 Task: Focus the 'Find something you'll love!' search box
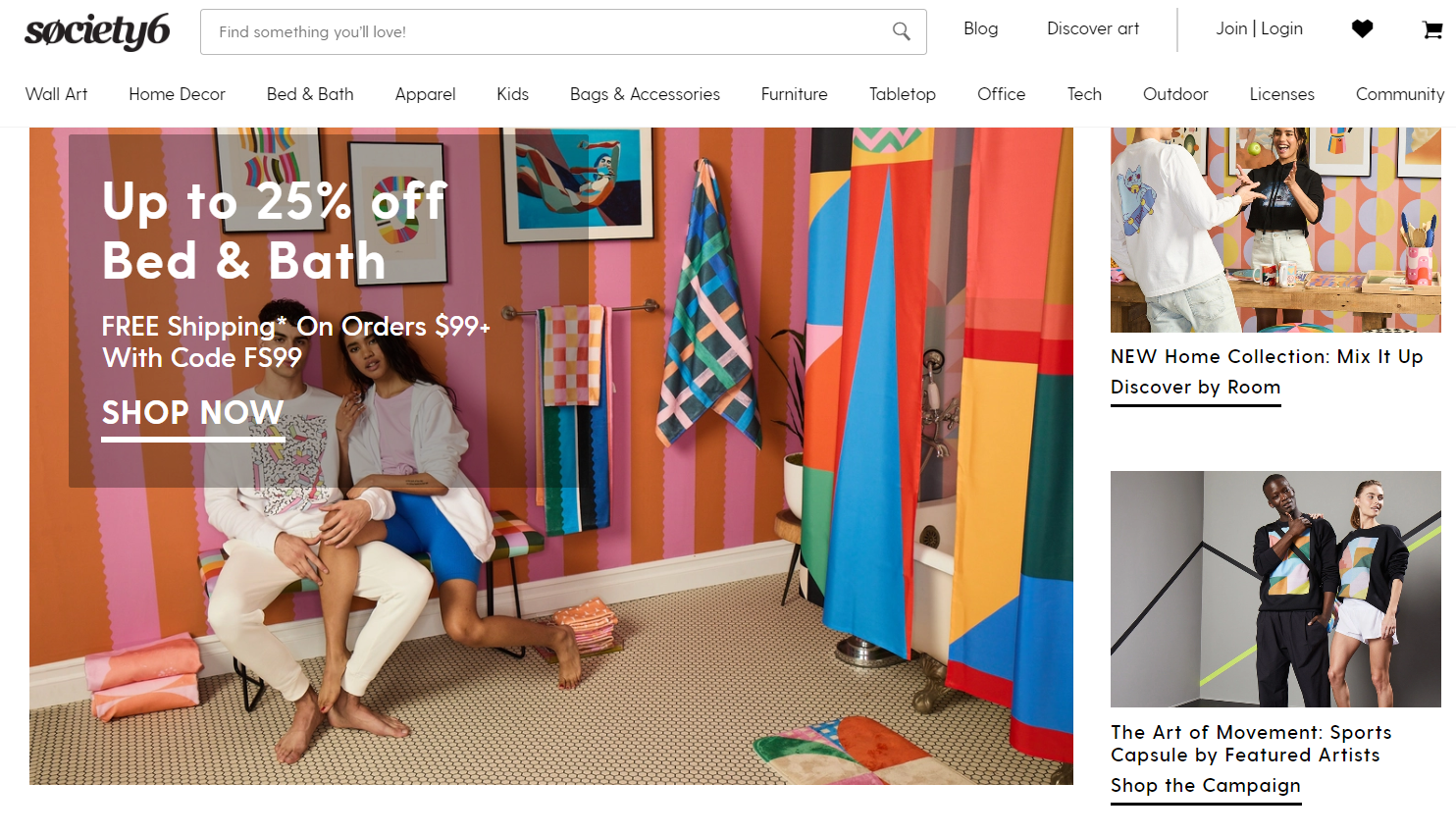(x=563, y=31)
